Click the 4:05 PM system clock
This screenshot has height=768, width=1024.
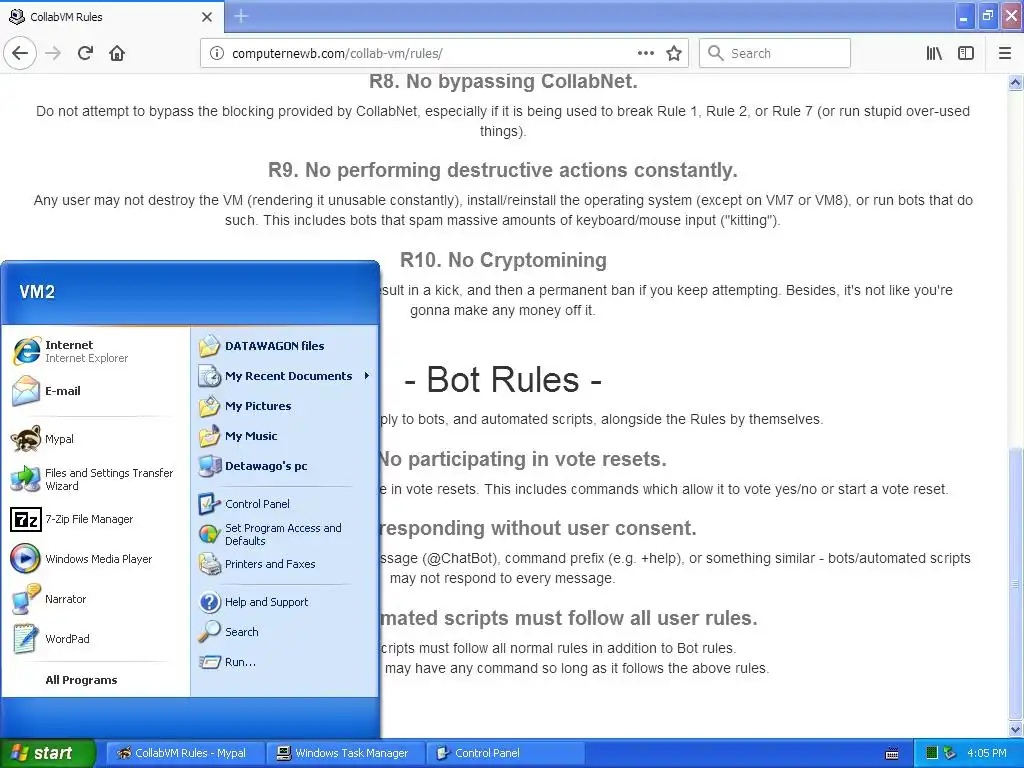click(987, 753)
